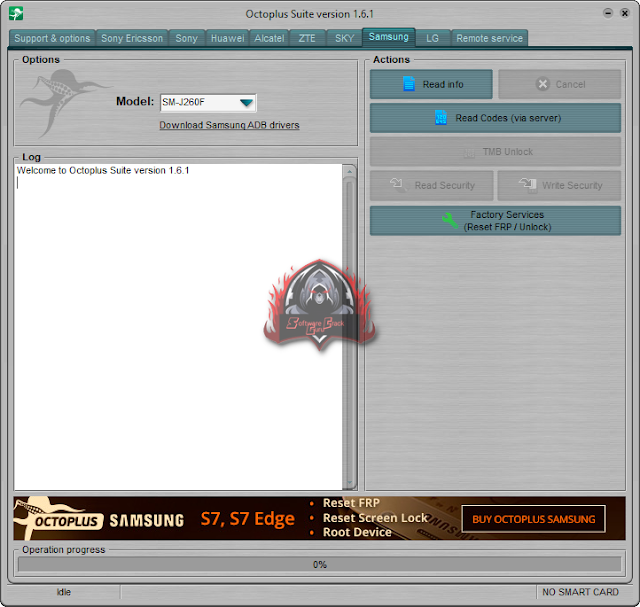Click the 'idle' status bar text
The height and width of the screenshot is (607, 640).
coord(64,592)
